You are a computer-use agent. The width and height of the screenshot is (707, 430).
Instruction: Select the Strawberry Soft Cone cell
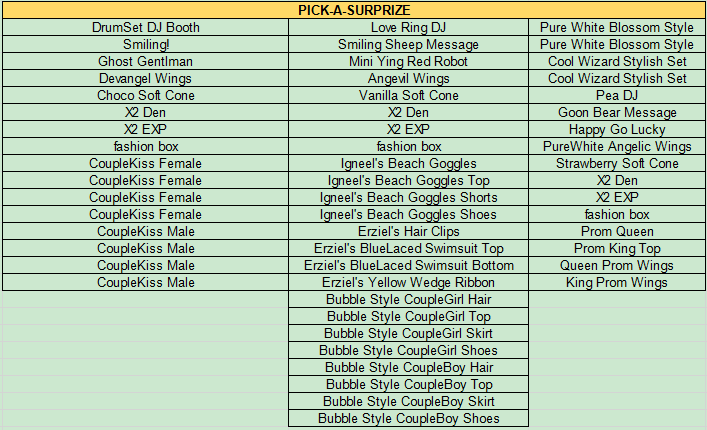point(617,163)
